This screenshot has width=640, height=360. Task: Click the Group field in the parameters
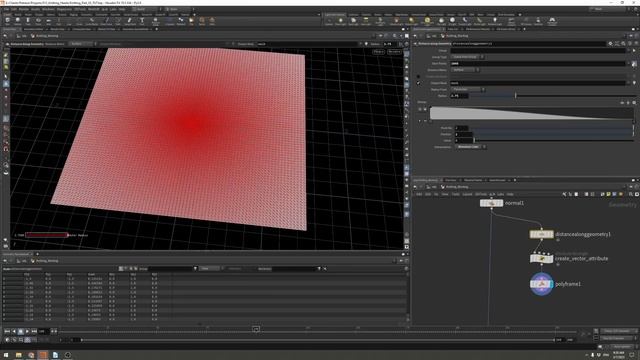[x=538, y=51]
